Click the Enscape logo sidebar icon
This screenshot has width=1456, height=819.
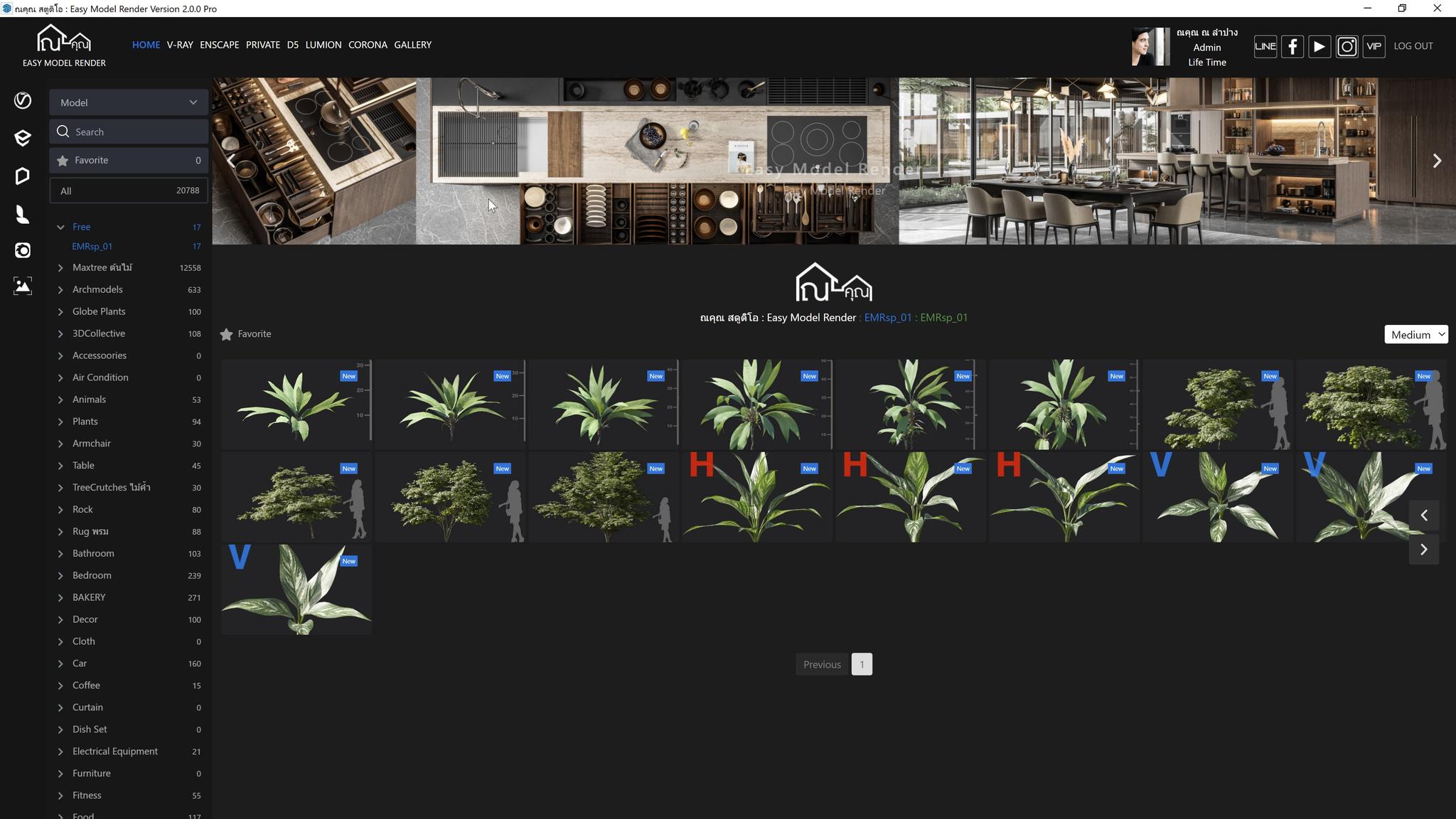(x=23, y=138)
